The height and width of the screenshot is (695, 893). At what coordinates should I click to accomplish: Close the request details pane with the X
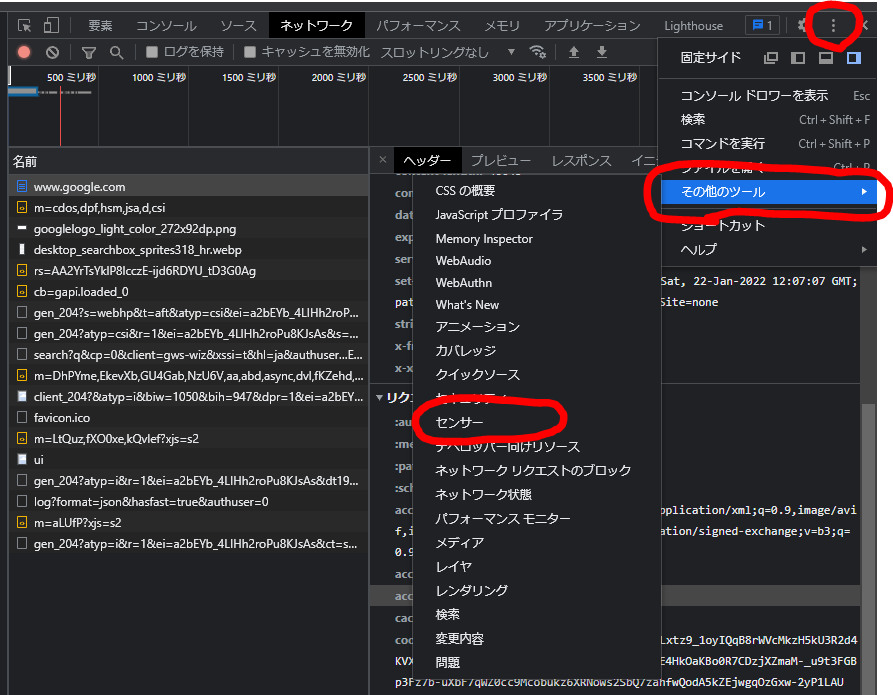click(x=383, y=160)
